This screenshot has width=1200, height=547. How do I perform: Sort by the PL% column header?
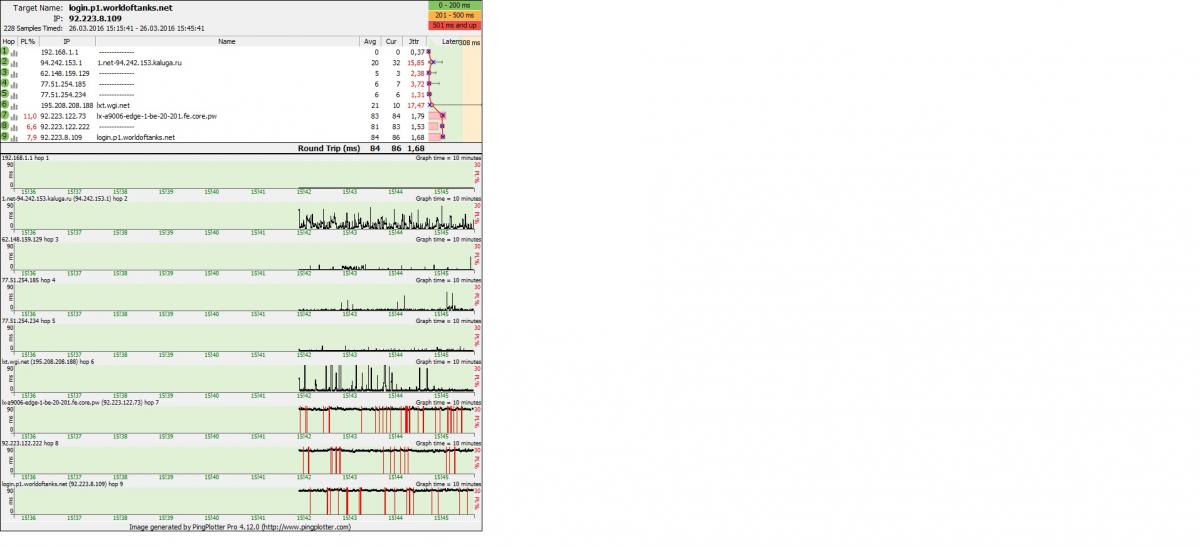28,42
